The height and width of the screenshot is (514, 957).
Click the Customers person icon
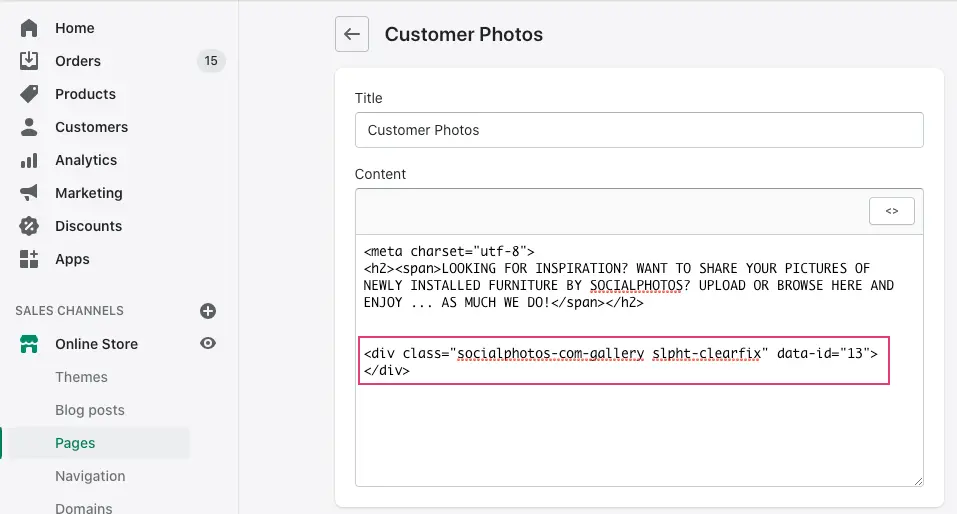coord(29,127)
